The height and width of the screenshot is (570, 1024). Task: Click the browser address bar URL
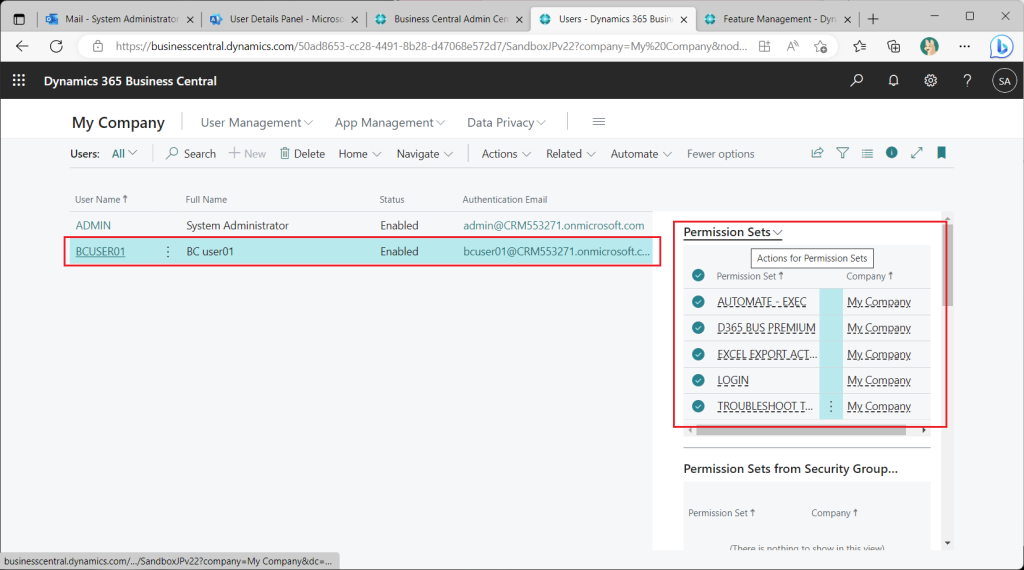point(431,46)
